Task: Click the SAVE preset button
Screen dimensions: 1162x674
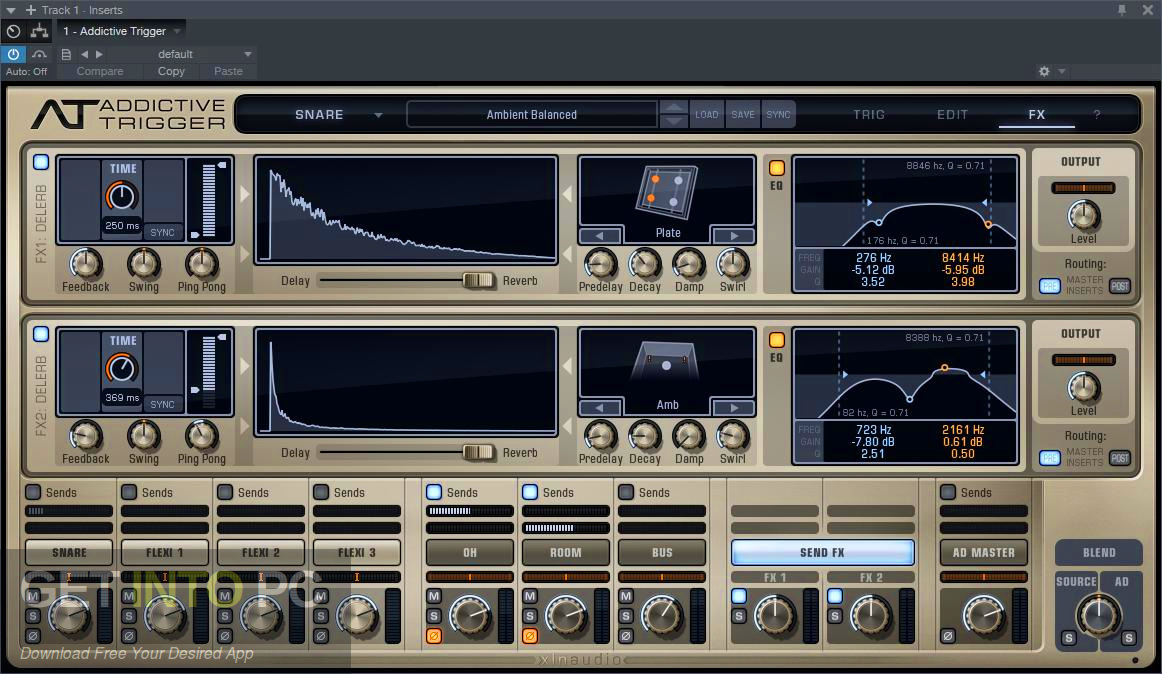Action: (x=743, y=115)
